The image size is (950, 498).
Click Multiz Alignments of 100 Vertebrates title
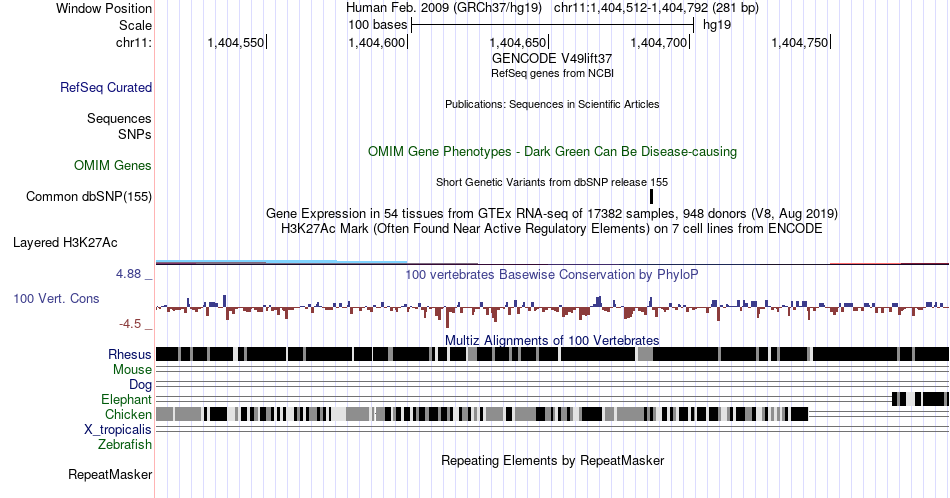coord(552,340)
